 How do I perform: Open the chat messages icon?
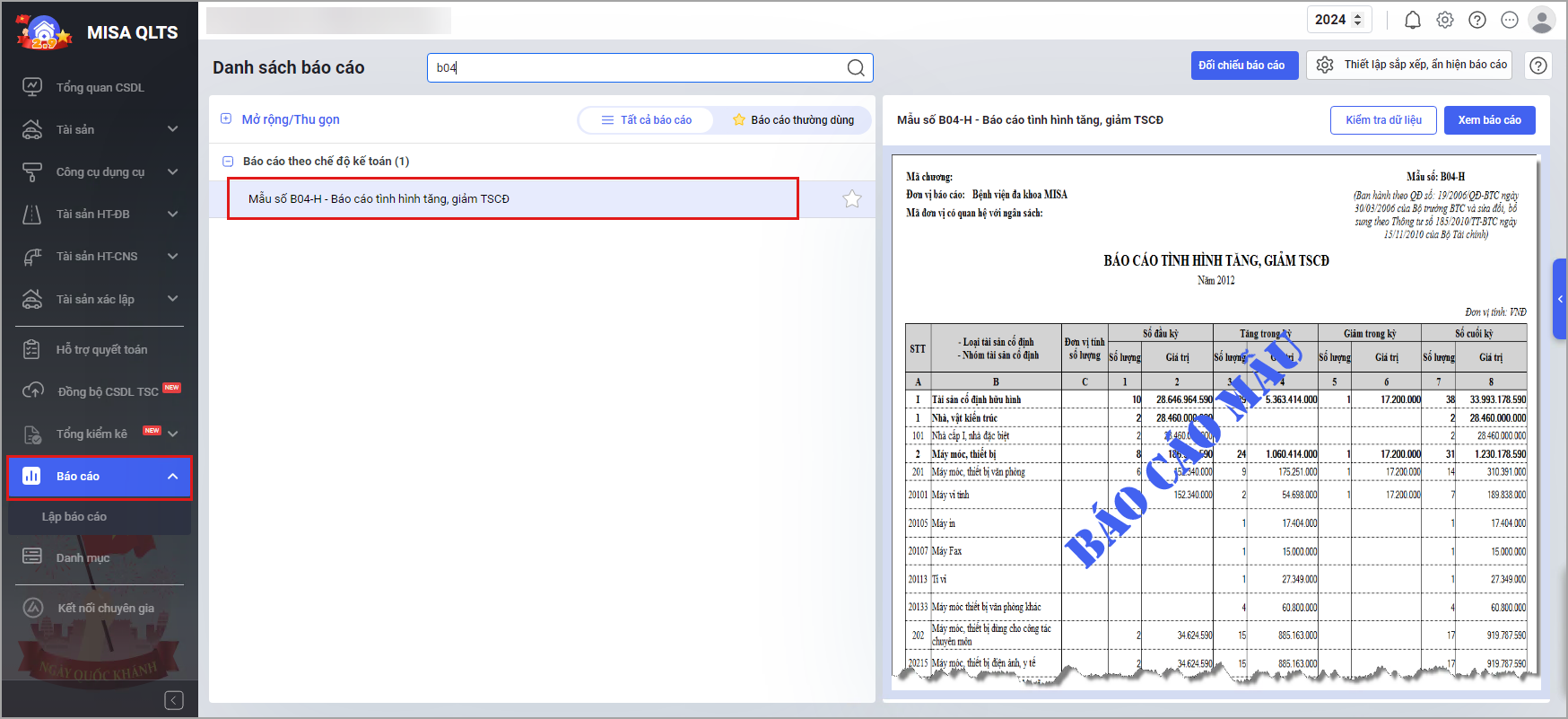pyautogui.click(x=1509, y=20)
